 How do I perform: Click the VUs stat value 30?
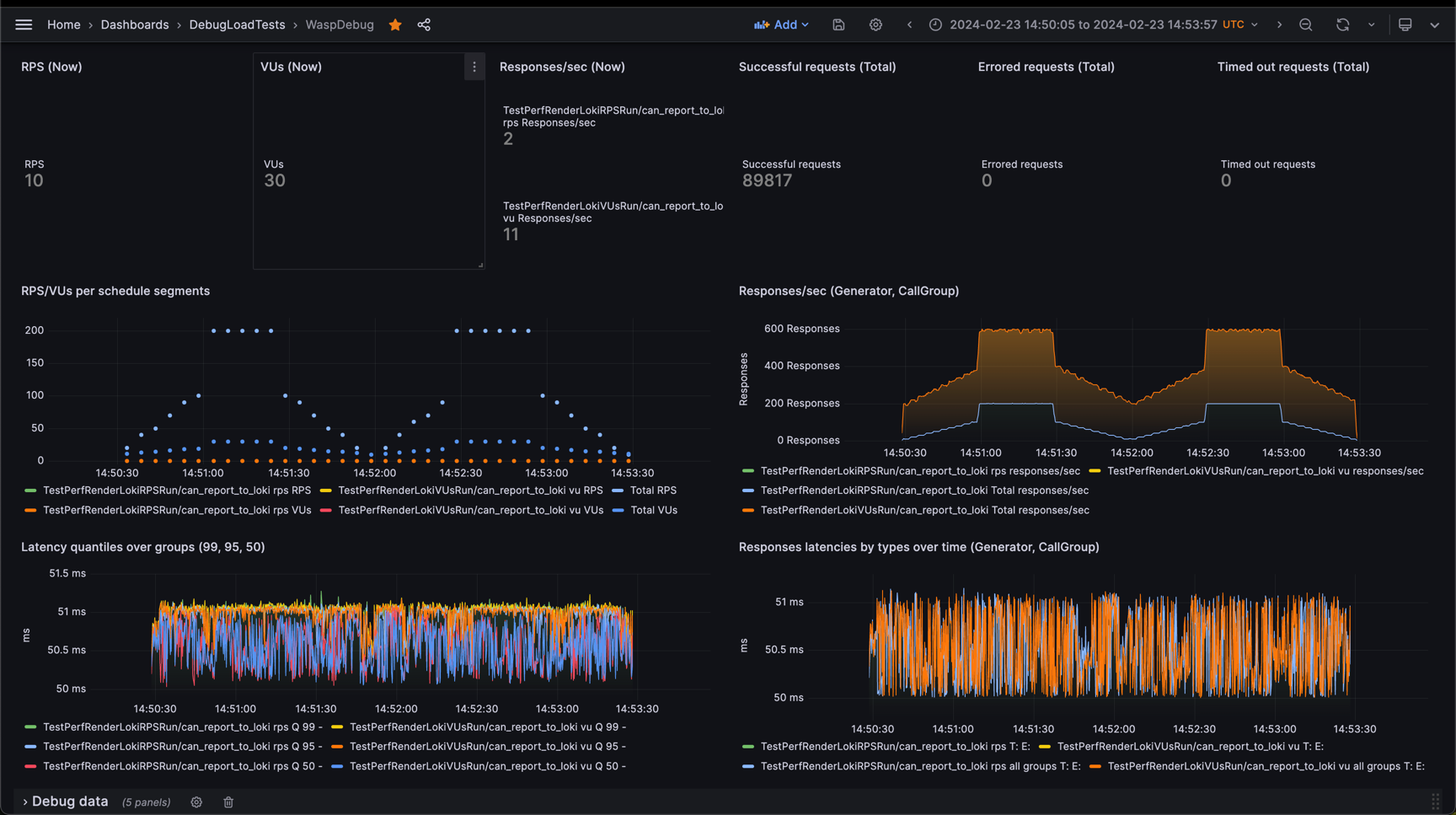(275, 180)
